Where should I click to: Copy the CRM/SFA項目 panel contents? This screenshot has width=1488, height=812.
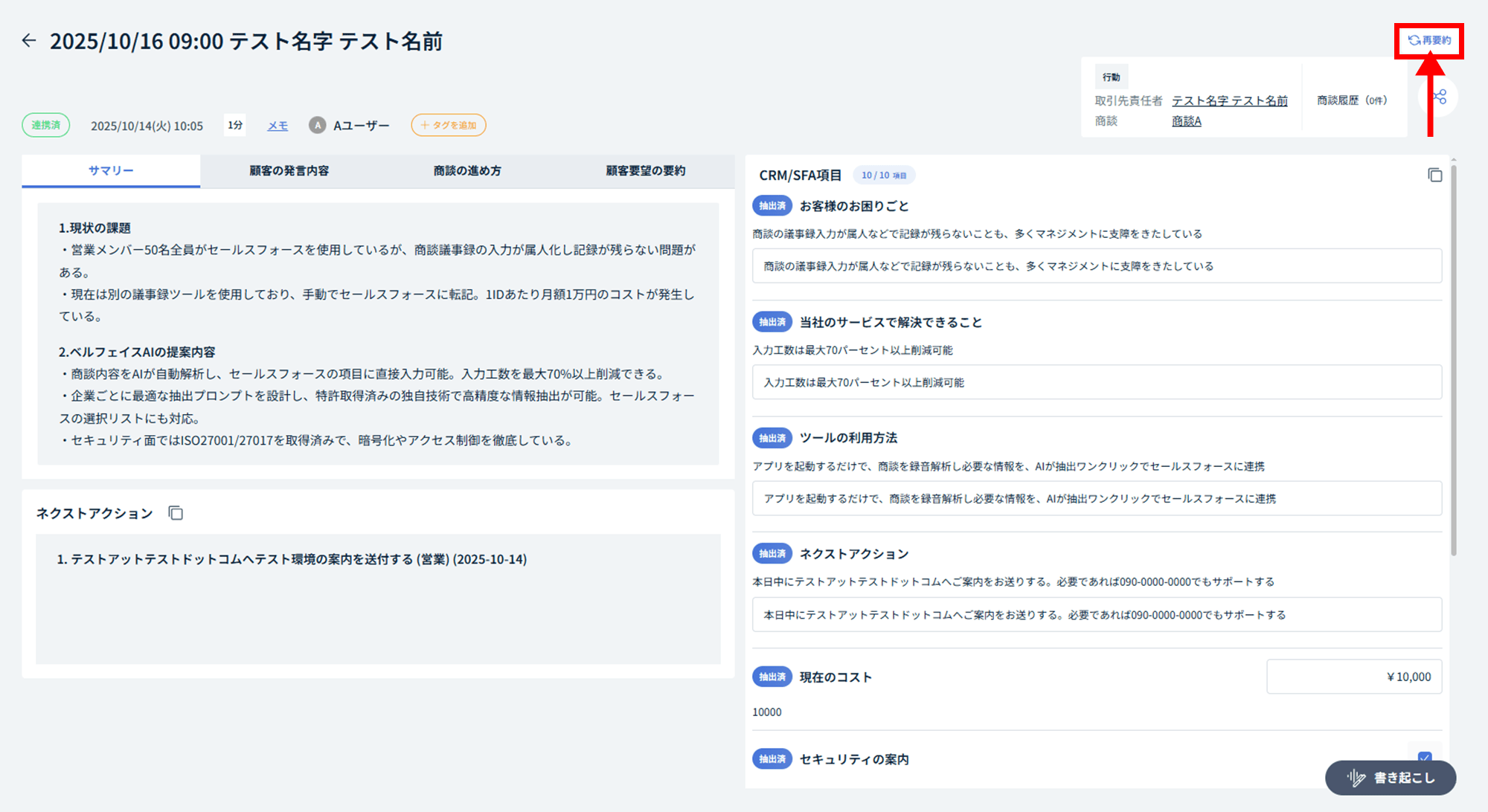[1434, 175]
